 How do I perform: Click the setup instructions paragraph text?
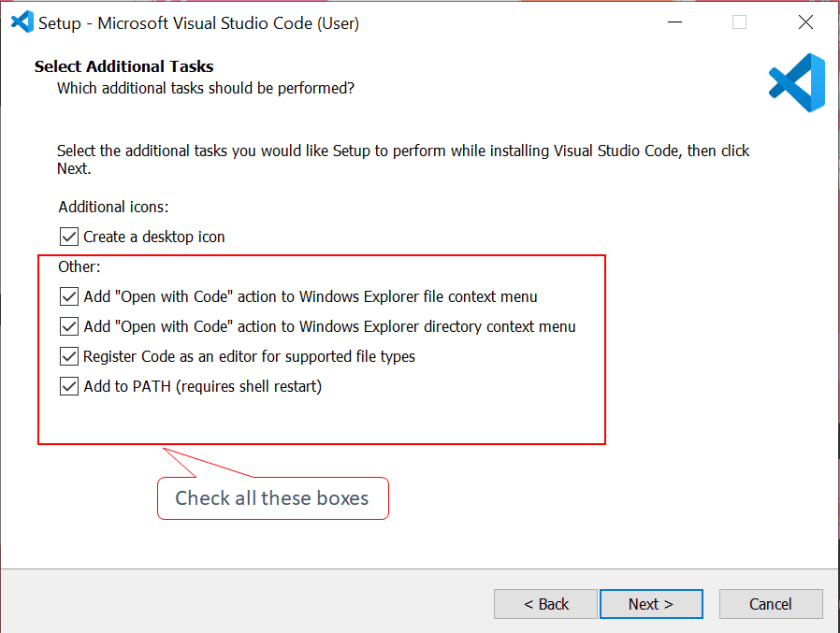(400, 158)
